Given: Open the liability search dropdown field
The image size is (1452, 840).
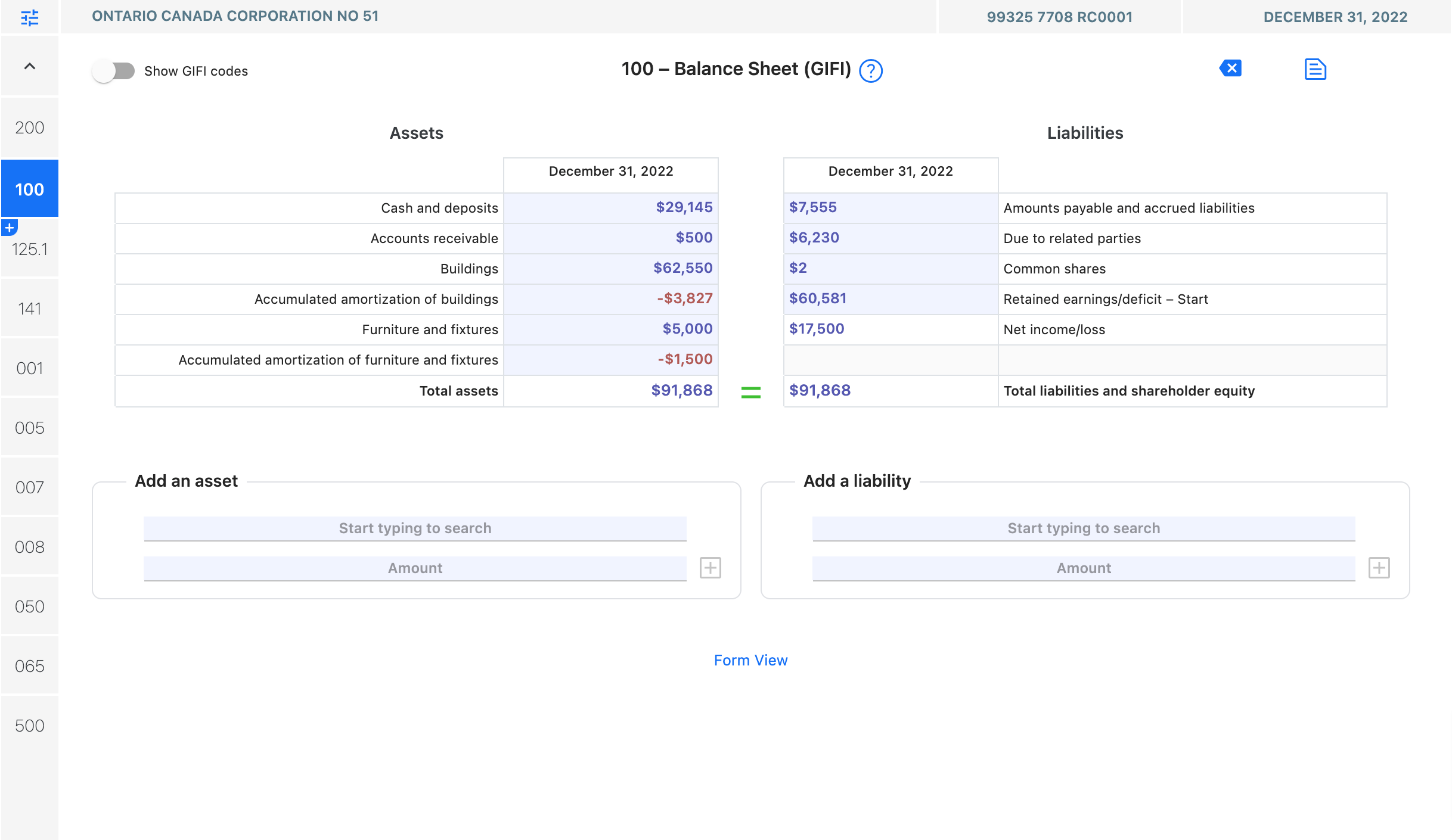Looking at the screenshot, I should (x=1083, y=528).
